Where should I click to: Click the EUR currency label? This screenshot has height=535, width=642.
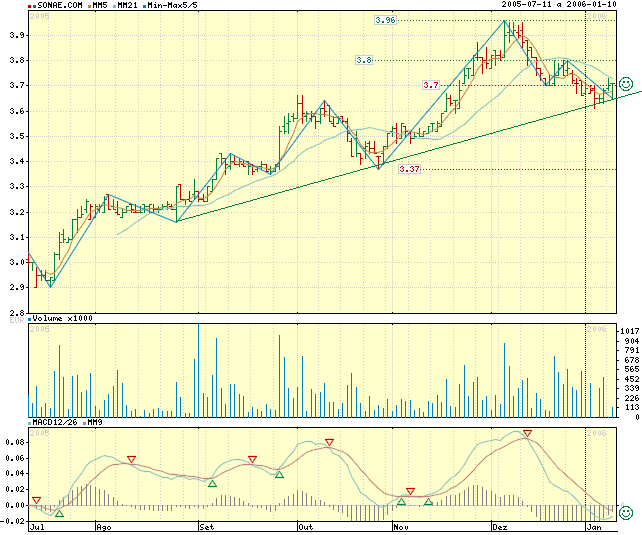pyautogui.click(x=17, y=320)
